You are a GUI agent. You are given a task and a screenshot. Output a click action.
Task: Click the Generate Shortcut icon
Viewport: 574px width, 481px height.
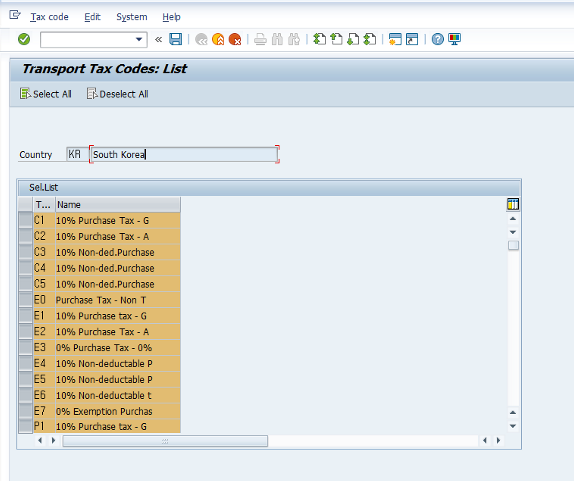click(x=412, y=39)
